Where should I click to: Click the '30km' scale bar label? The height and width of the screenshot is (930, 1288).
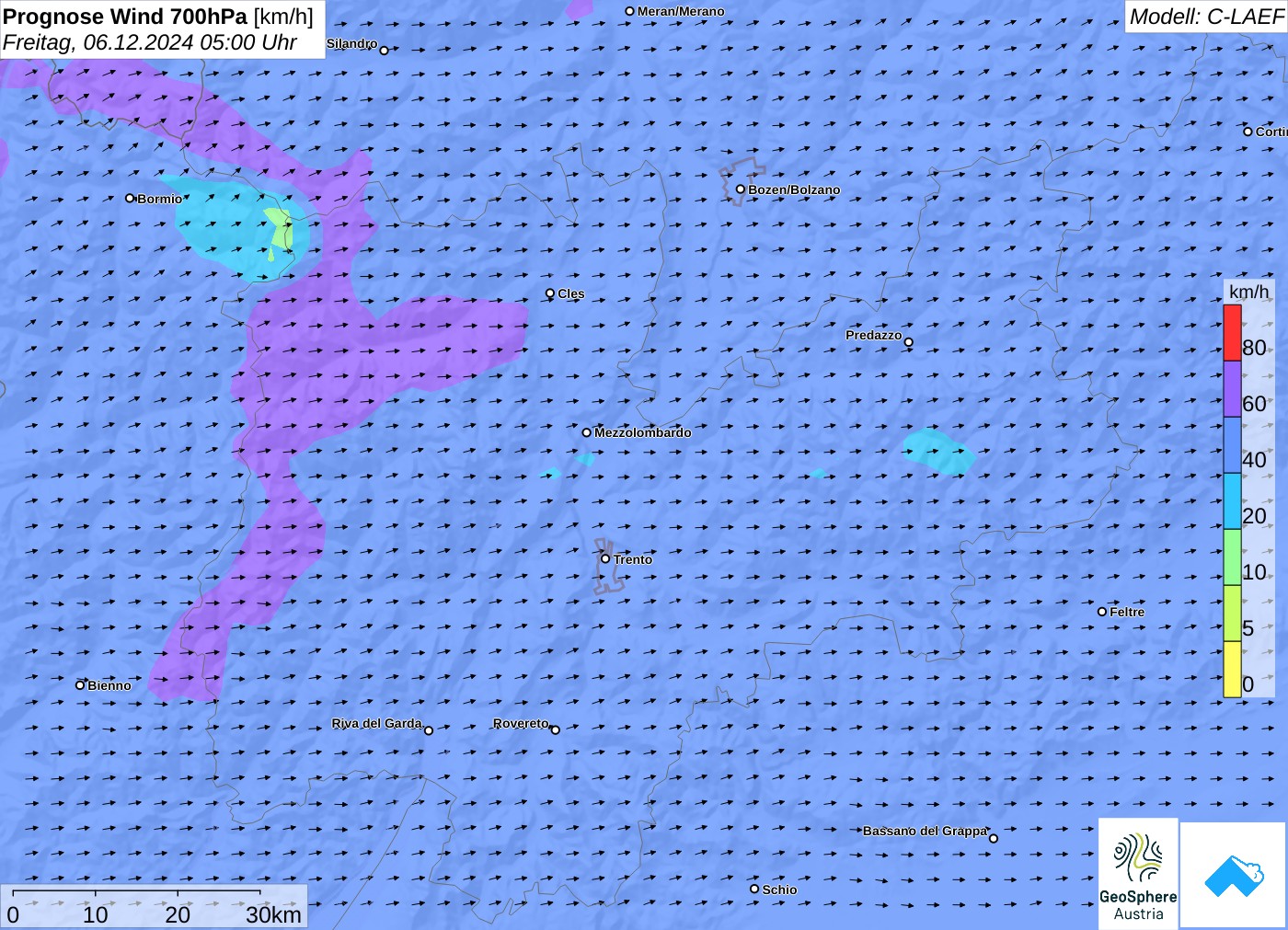(x=273, y=914)
